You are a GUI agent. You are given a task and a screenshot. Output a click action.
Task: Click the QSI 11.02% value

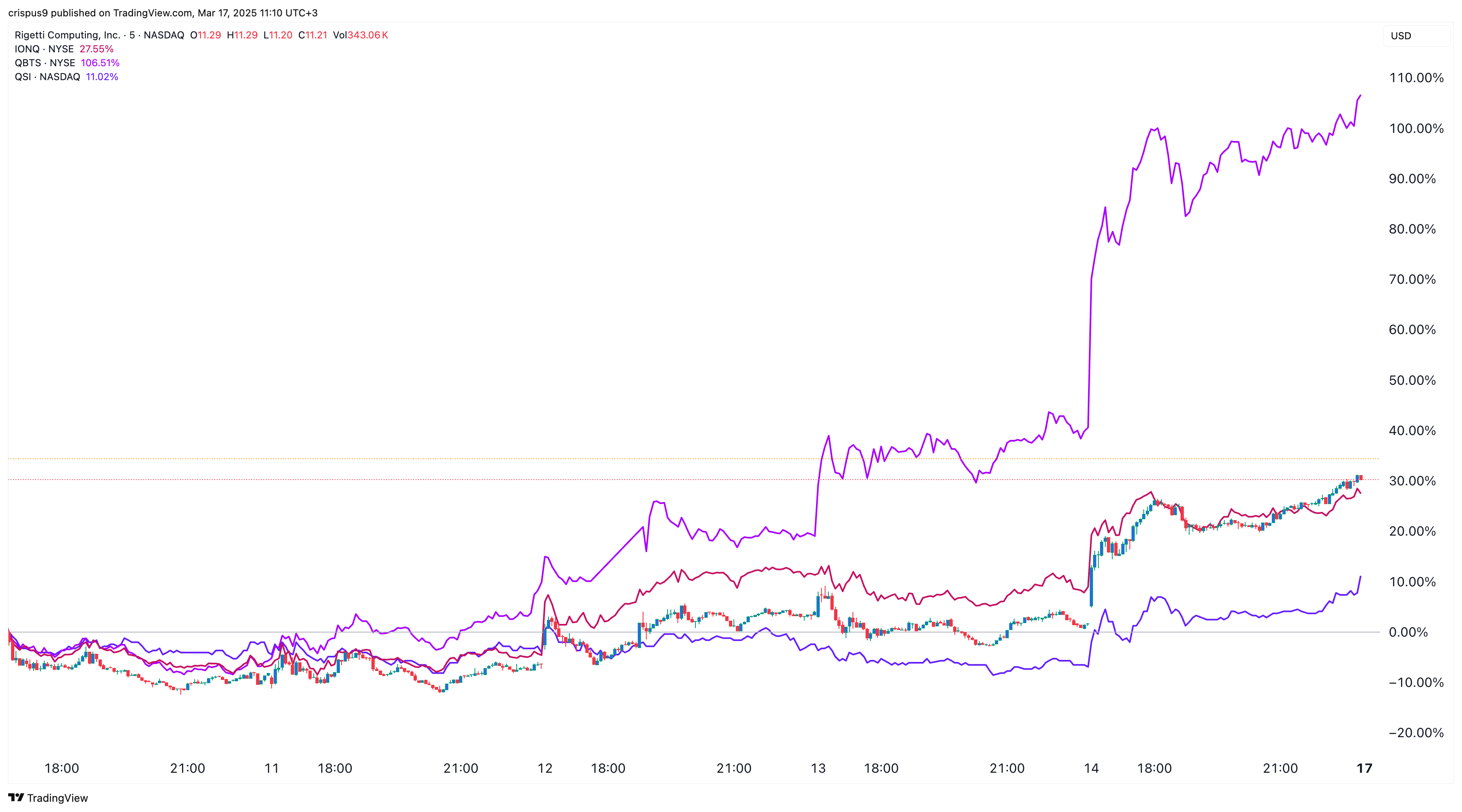coord(102,76)
